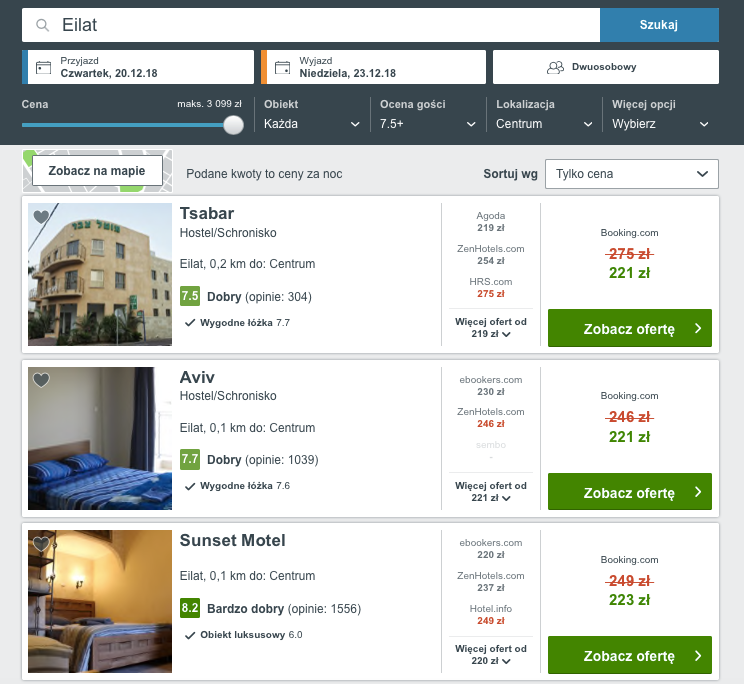
Task: Open the Sortuj wg Tylko cena dropdown
Action: (632, 174)
